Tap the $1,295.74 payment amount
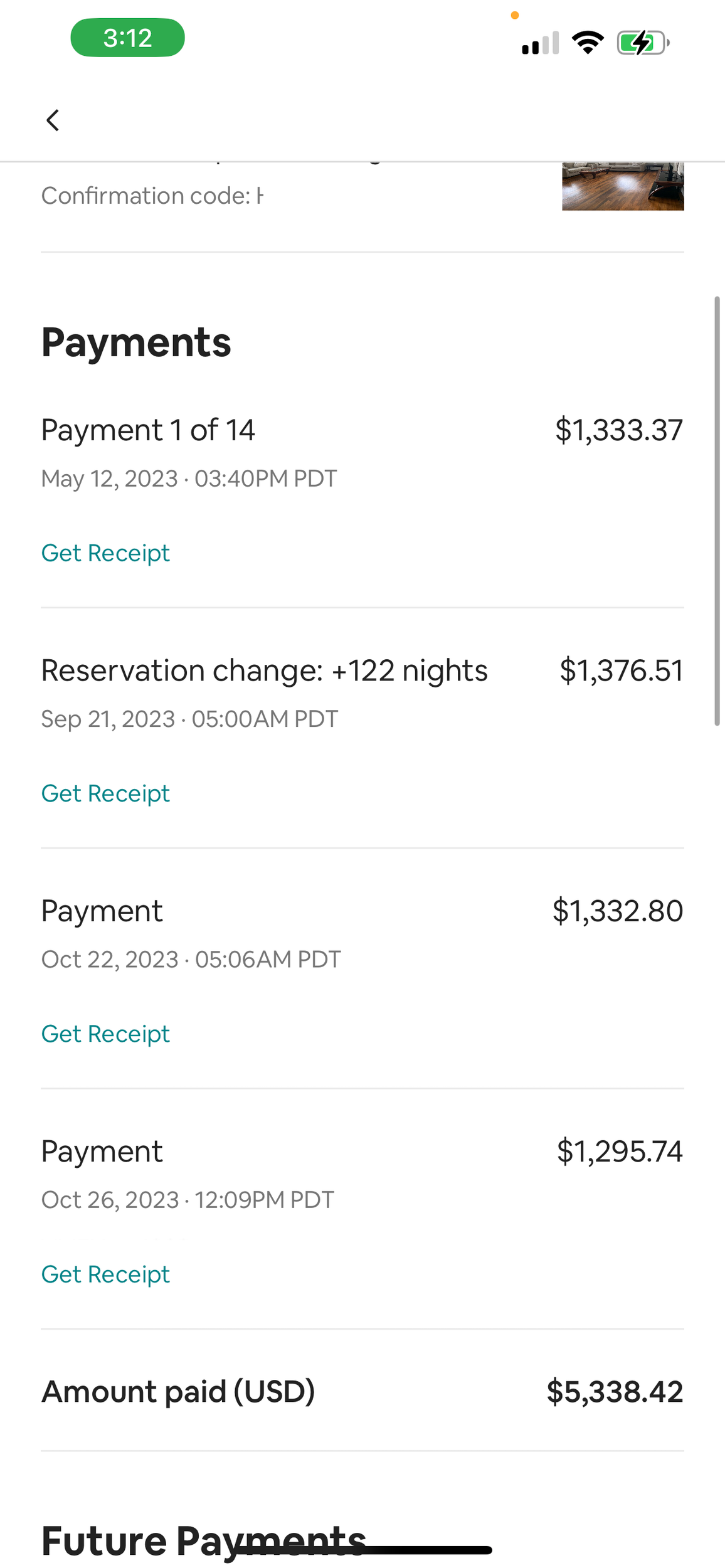This screenshot has width=725, height=1568. pyautogui.click(x=620, y=1151)
